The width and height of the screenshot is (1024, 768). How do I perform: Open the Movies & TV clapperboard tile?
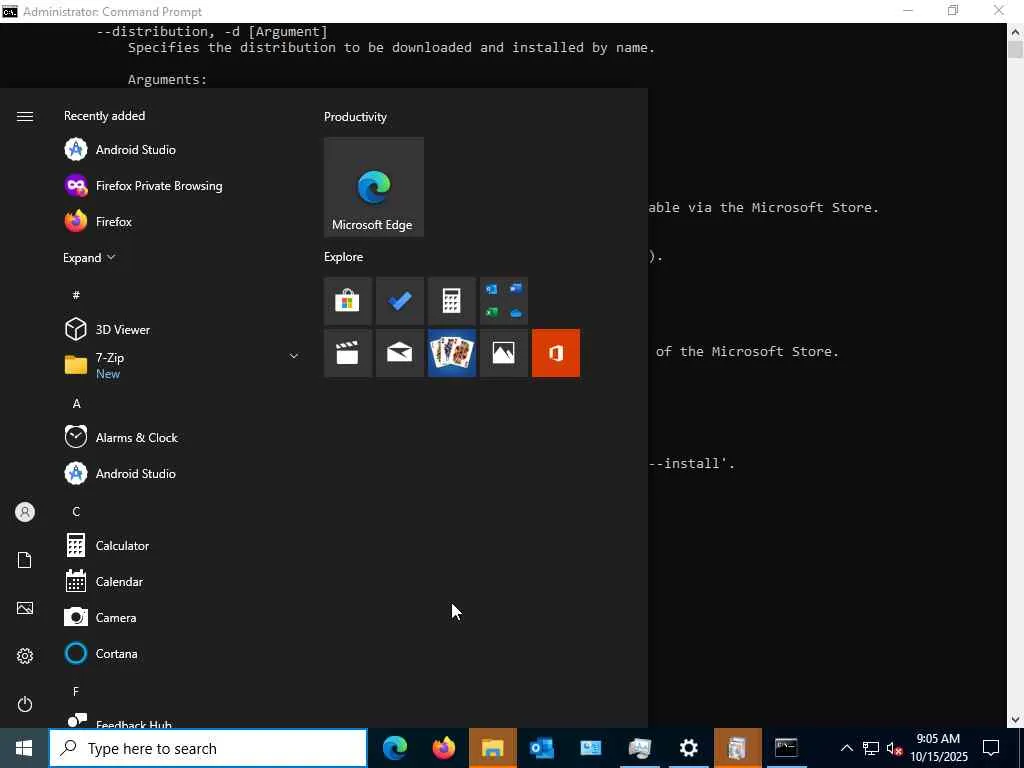pyautogui.click(x=347, y=353)
